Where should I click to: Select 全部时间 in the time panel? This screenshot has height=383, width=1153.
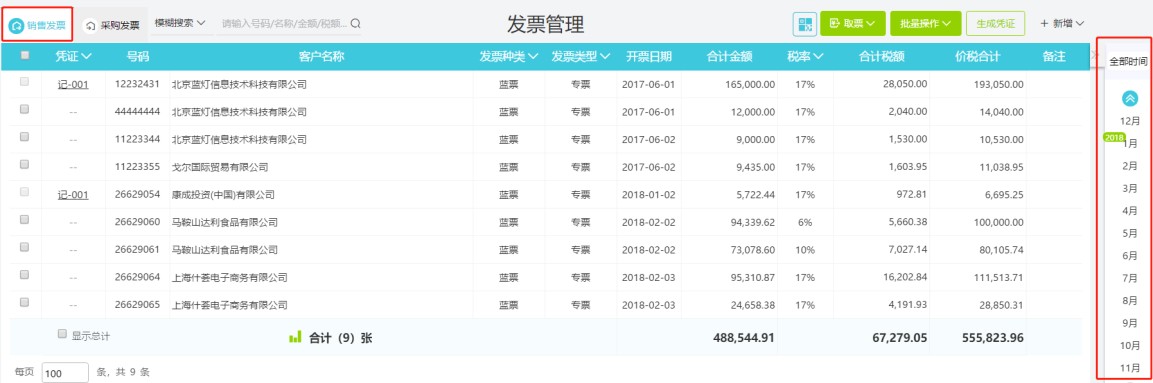click(x=1128, y=62)
